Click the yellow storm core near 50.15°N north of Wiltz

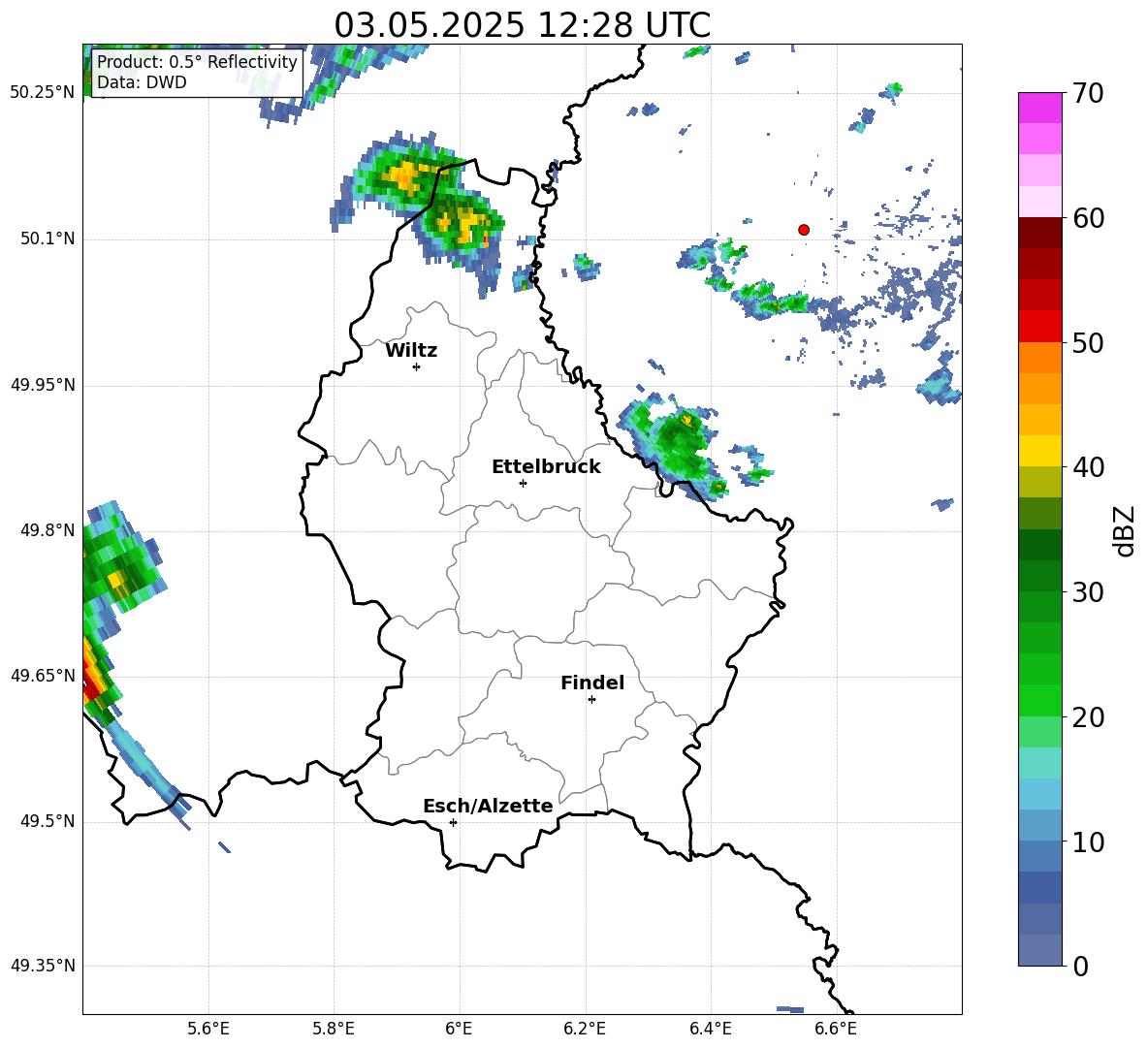[x=404, y=175]
